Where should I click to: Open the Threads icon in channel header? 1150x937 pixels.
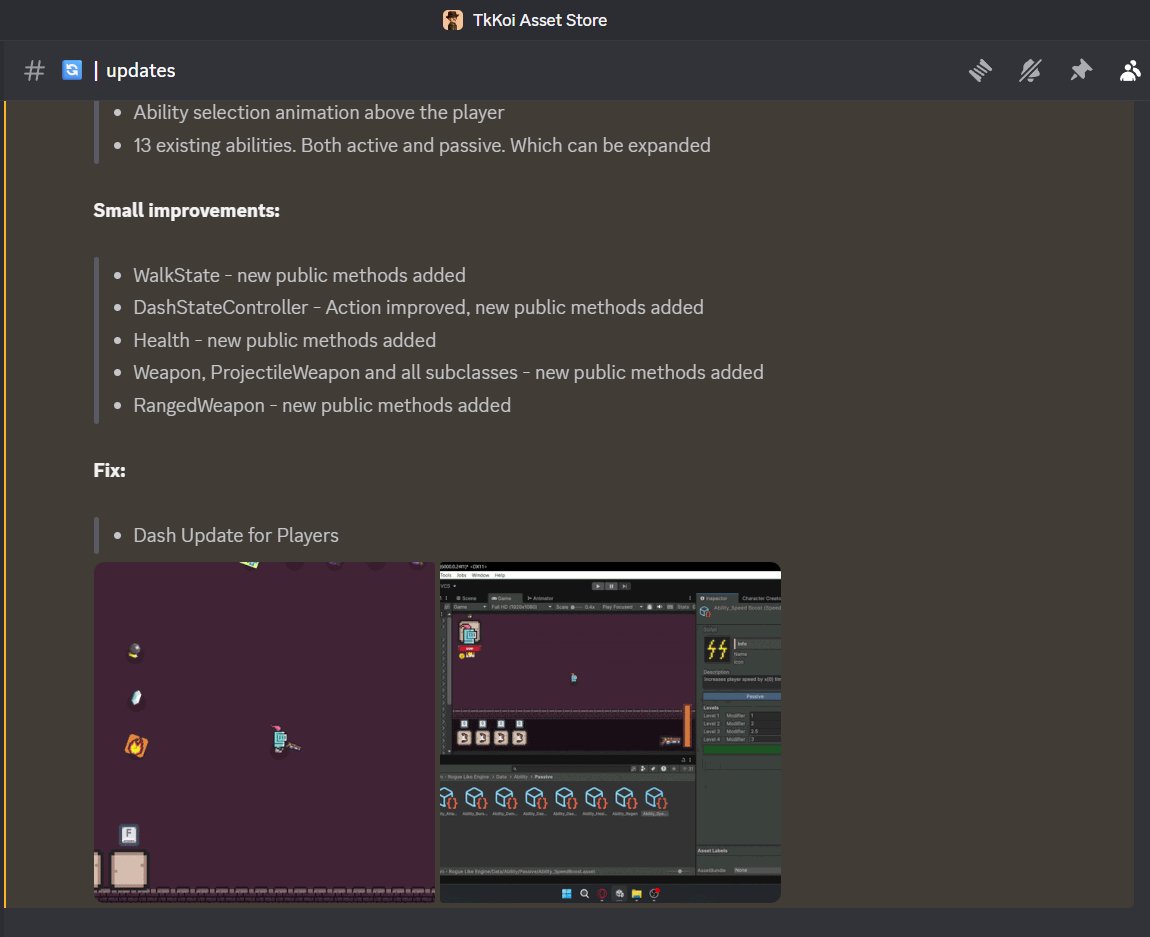[980, 70]
